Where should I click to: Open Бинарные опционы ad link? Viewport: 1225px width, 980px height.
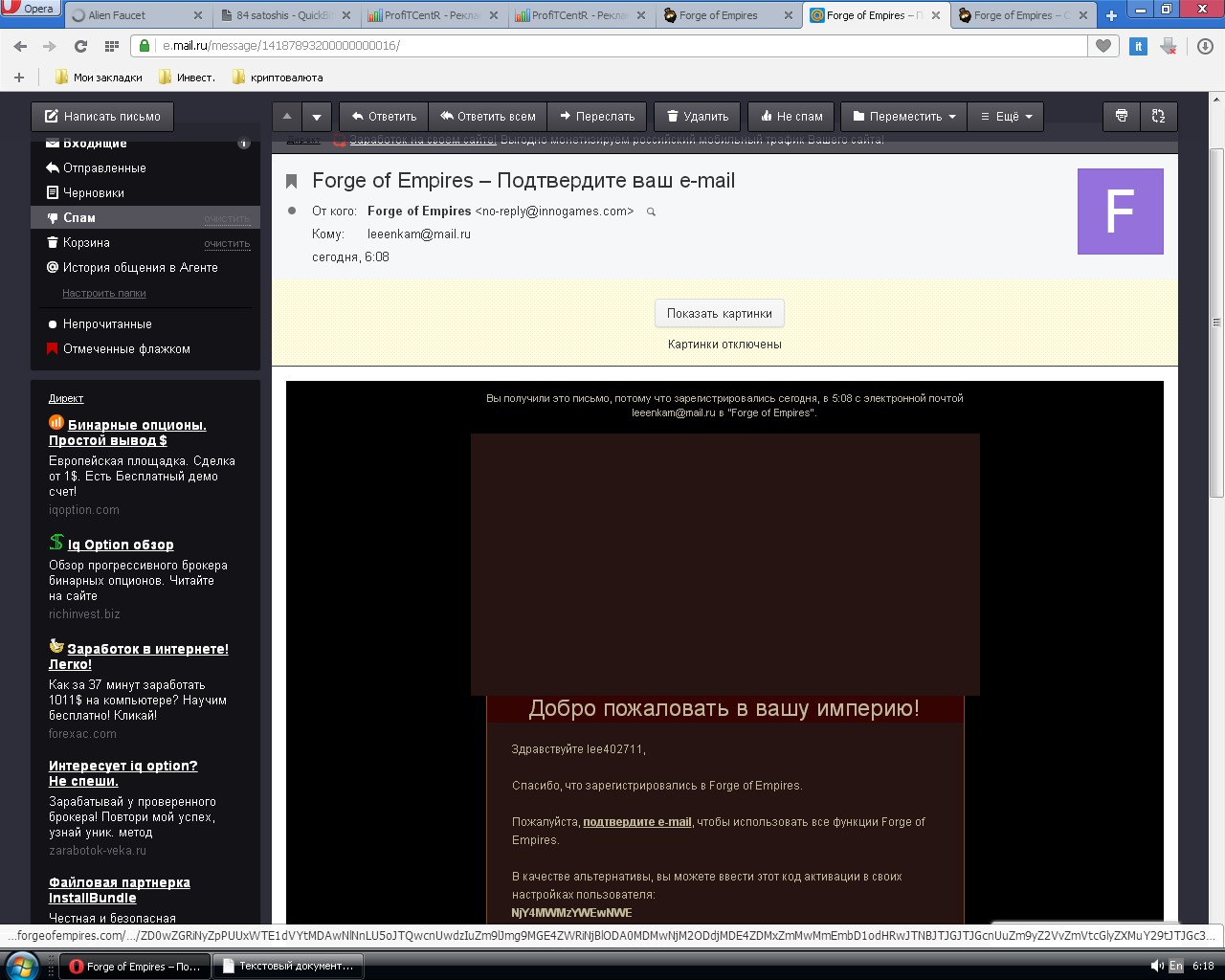(x=127, y=433)
